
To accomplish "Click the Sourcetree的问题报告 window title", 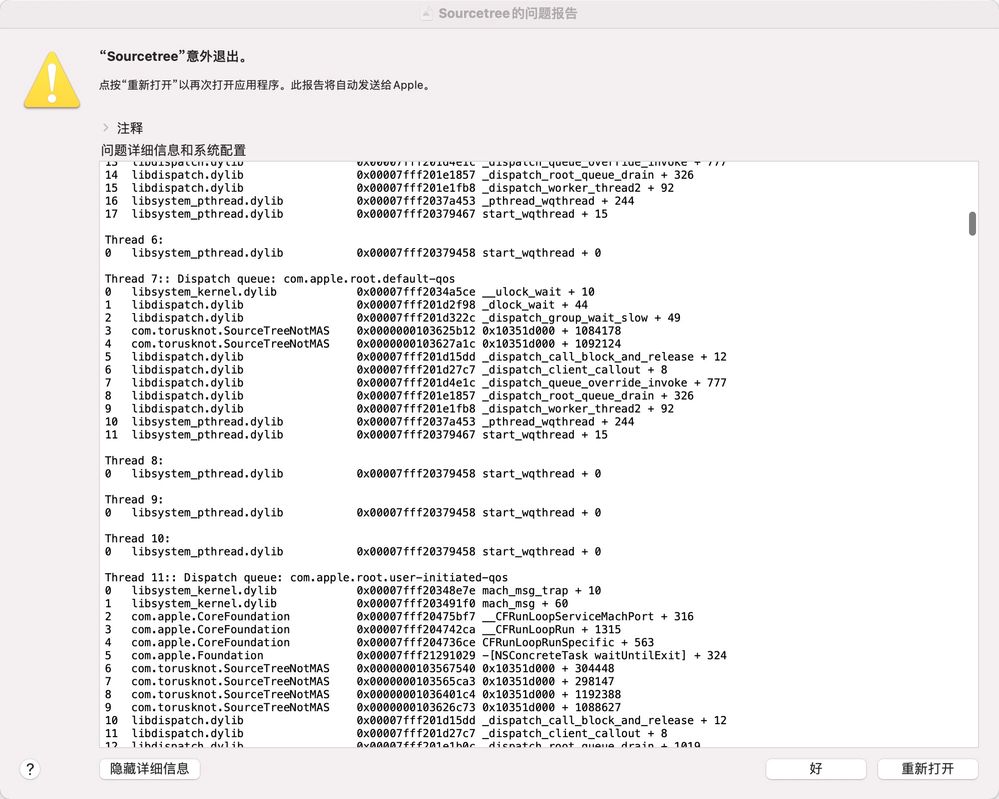I will click(508, 13).
